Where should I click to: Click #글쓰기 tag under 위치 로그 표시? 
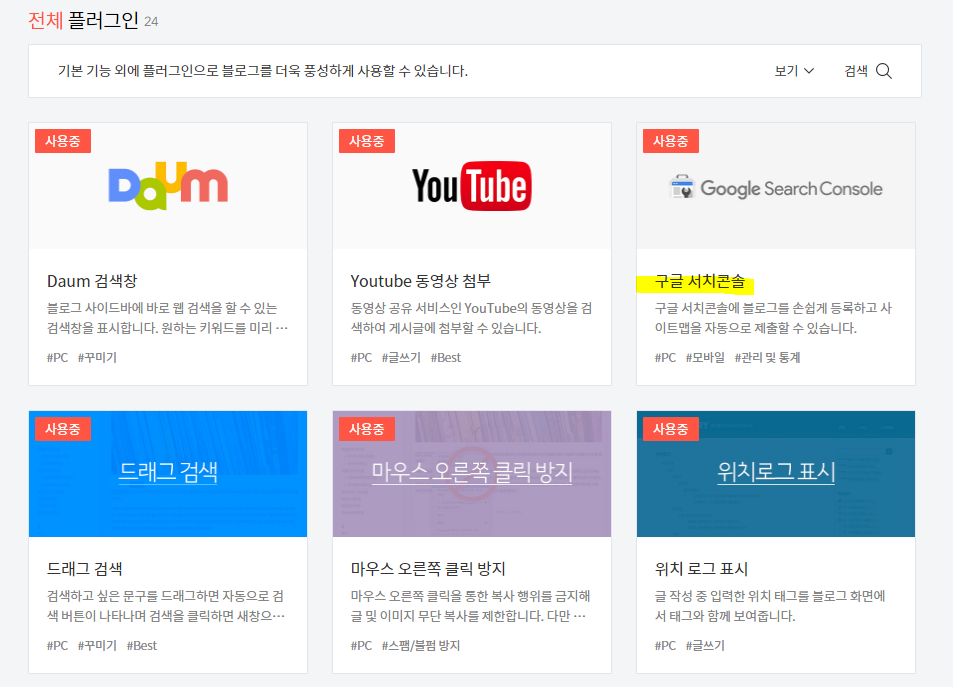pos(705,646)
